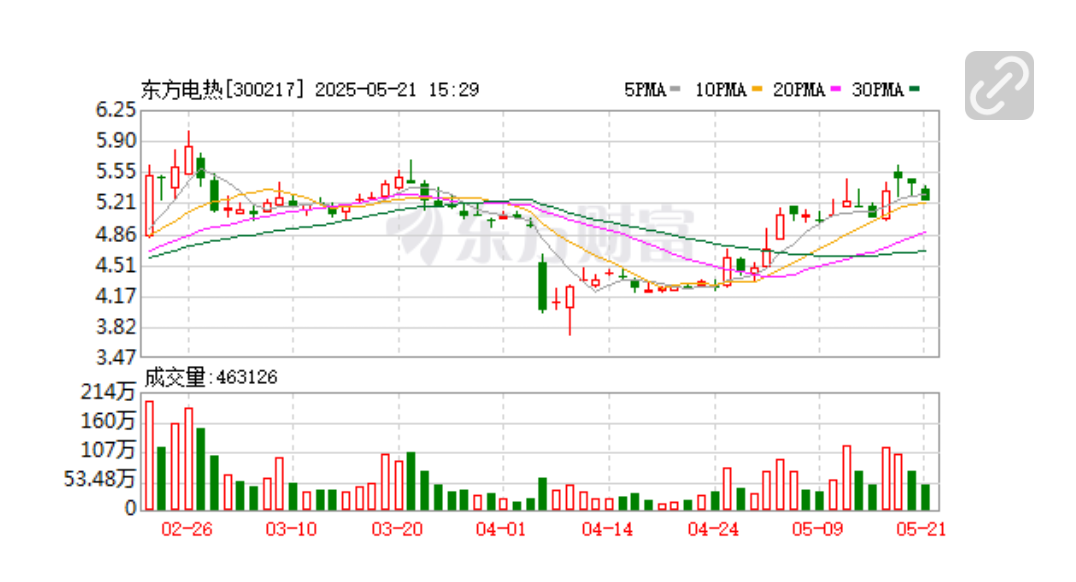Click the orange 10PMA color marker
The height and width of the screenshot is (582, 1076).
757,89
